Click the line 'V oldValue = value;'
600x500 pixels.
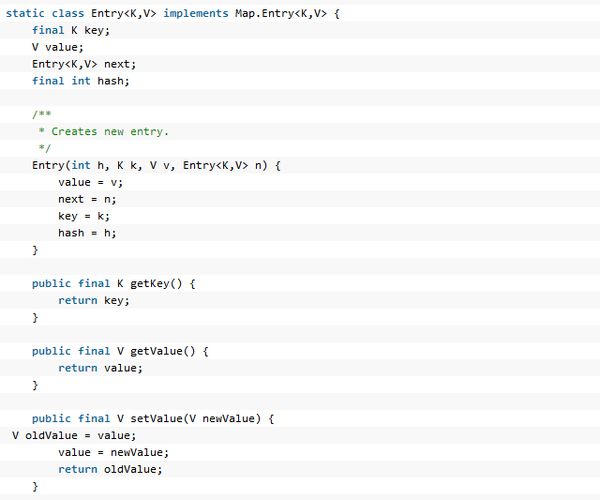pyautogui.click(x=74, y=435)
